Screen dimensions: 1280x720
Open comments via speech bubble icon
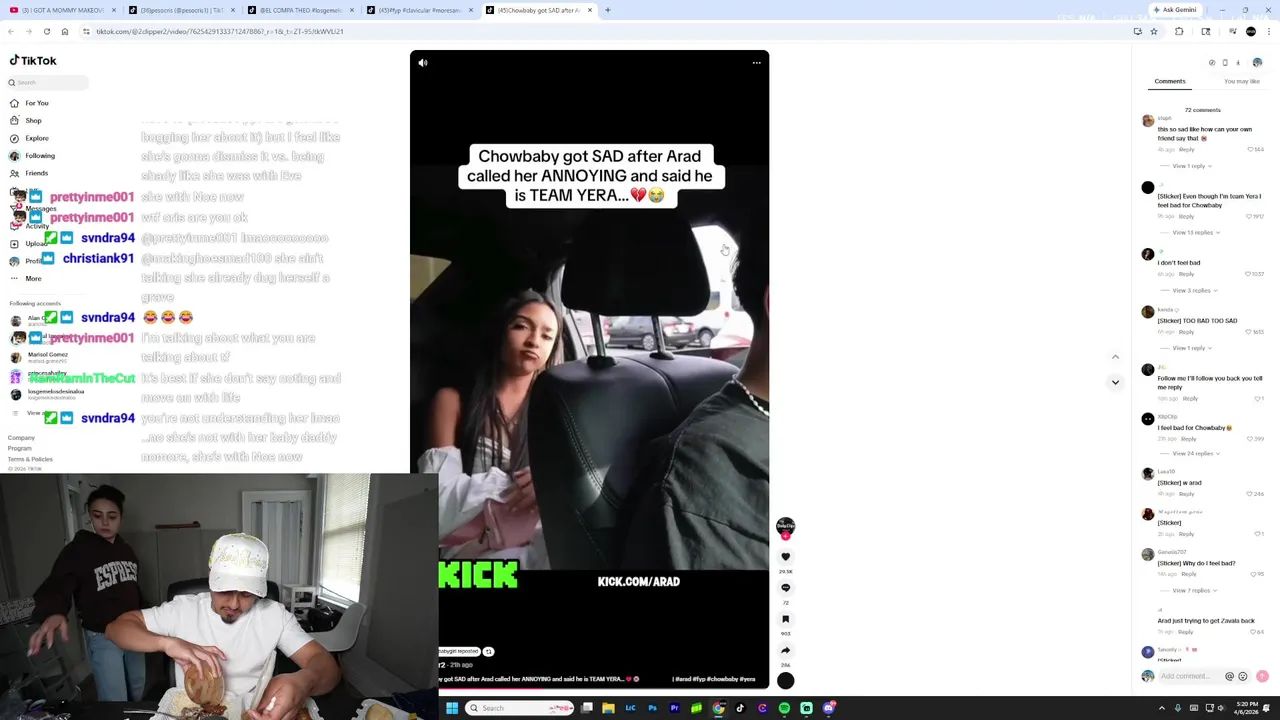785,588
